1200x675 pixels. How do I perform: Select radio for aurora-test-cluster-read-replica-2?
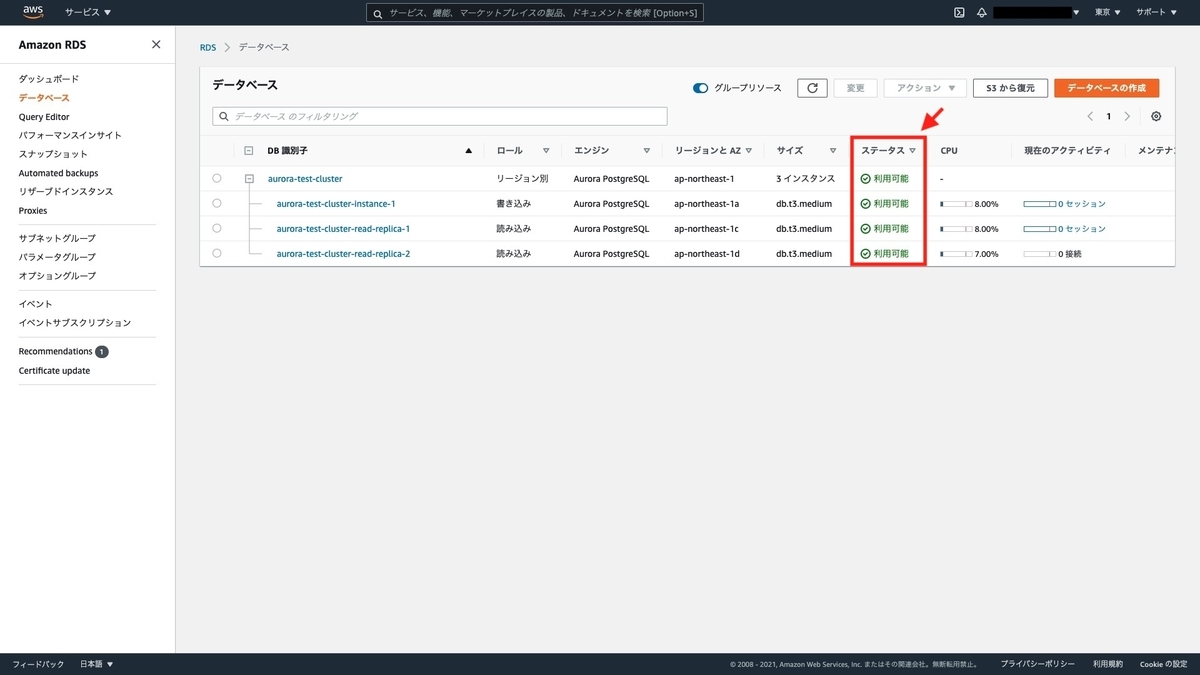click(217, 253)
